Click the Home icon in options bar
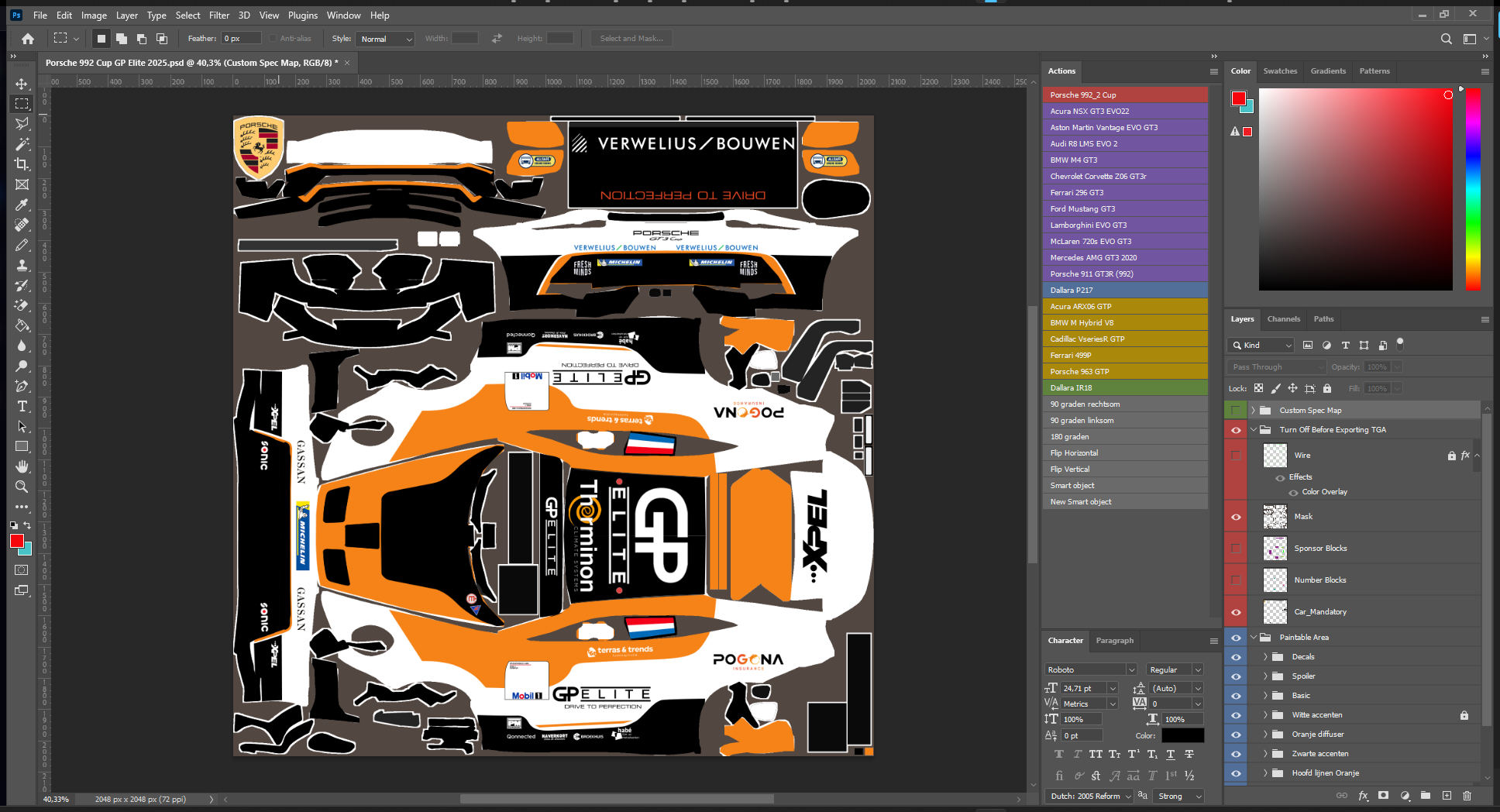Viewport: 1500px width, 812px height. 28,39
